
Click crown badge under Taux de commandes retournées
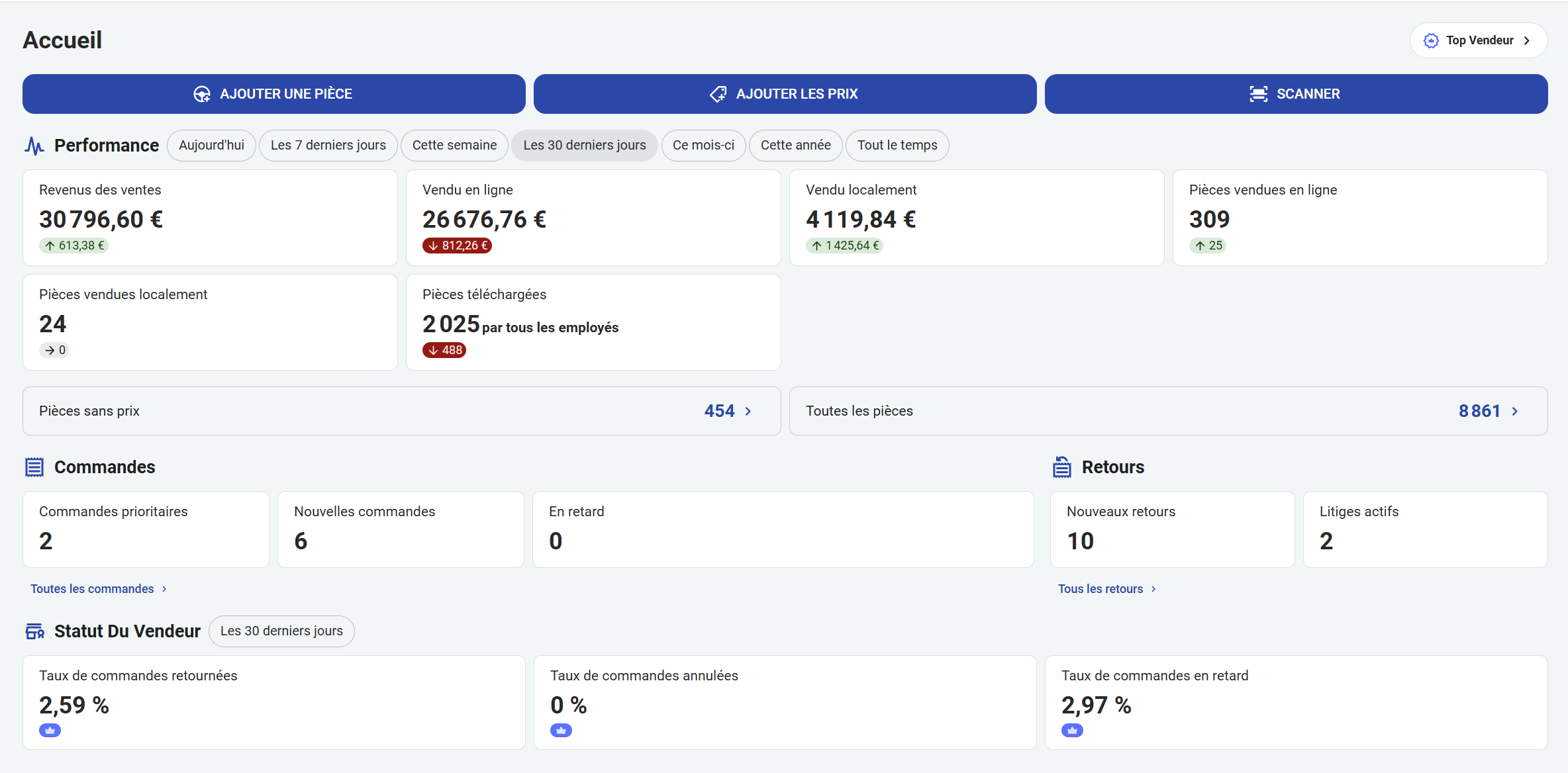click(50, 731)
